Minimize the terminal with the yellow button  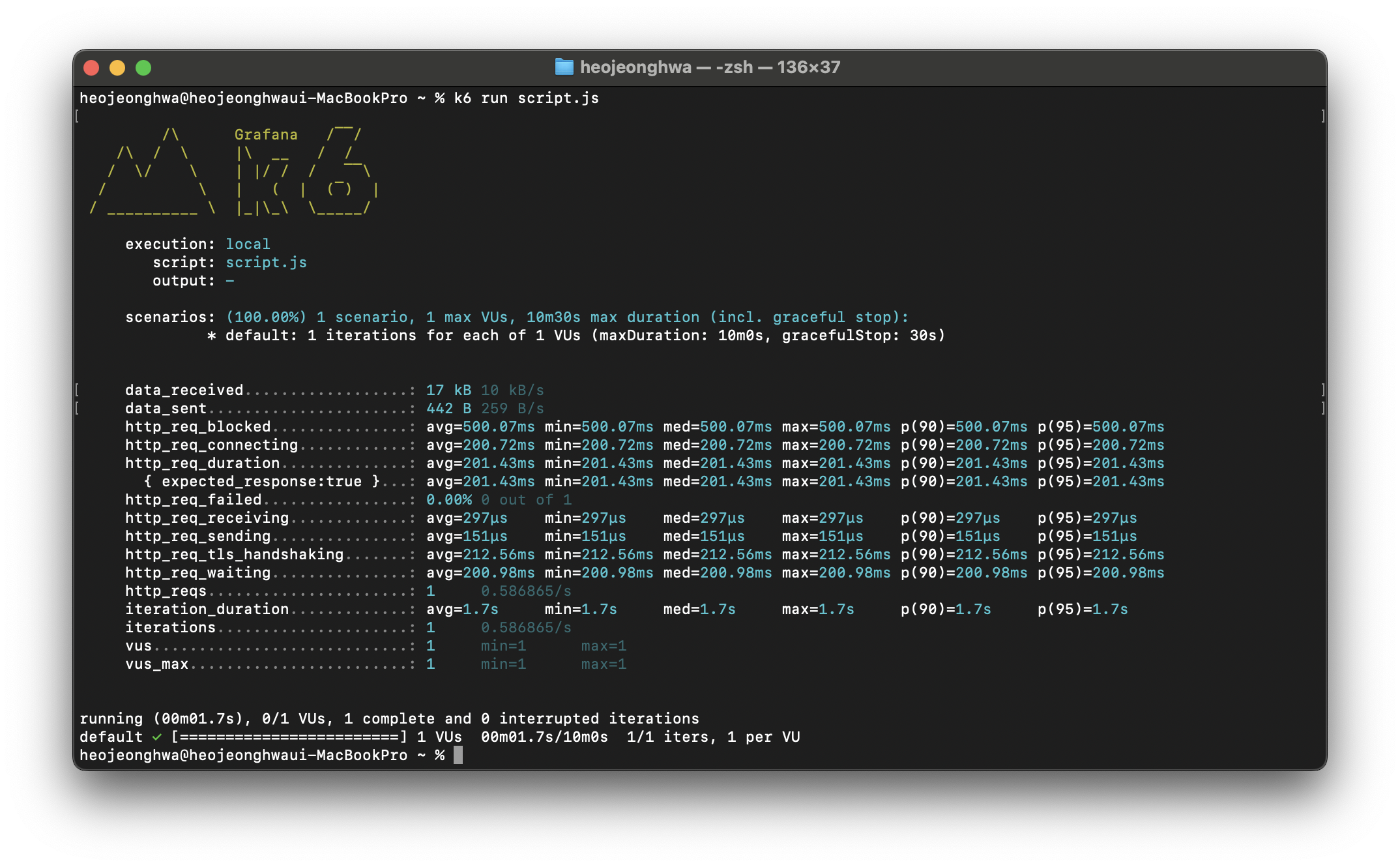(x=117, y=67)
